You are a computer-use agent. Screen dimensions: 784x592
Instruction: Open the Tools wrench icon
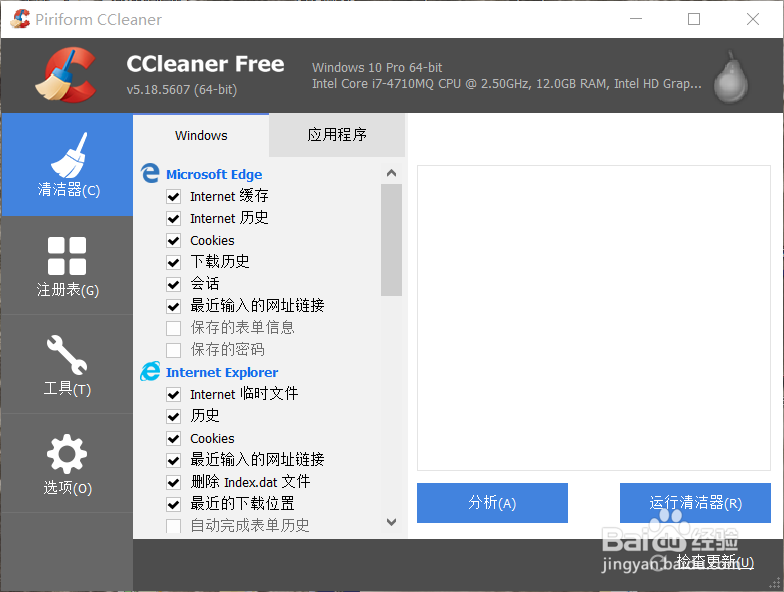[x=67, y=354]
